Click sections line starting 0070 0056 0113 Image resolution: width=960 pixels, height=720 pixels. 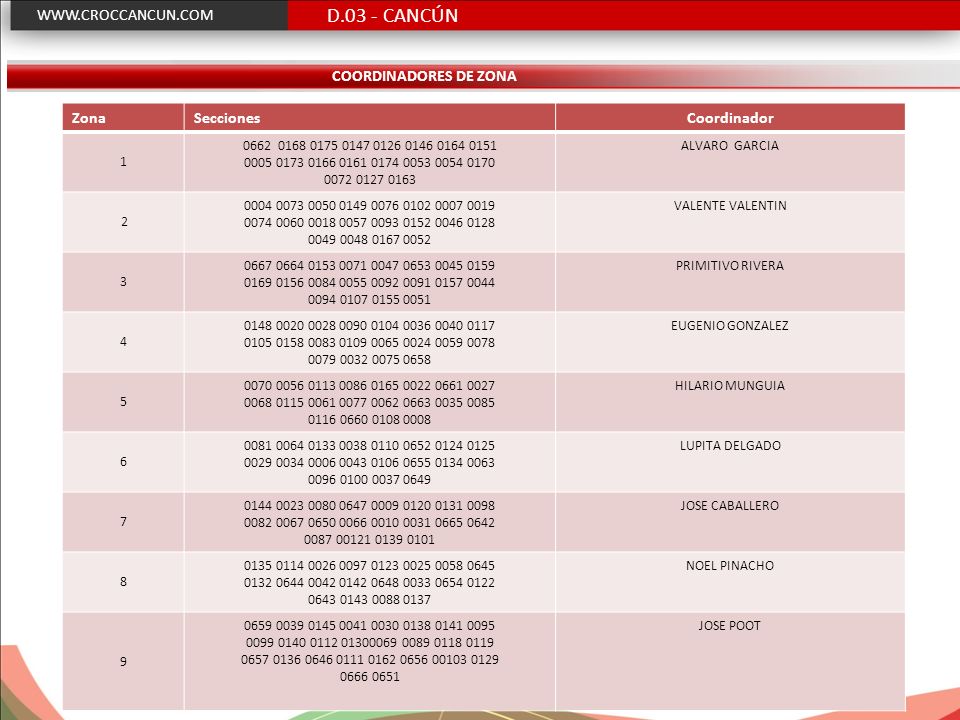pyautogui.click(x=370, y=386)
